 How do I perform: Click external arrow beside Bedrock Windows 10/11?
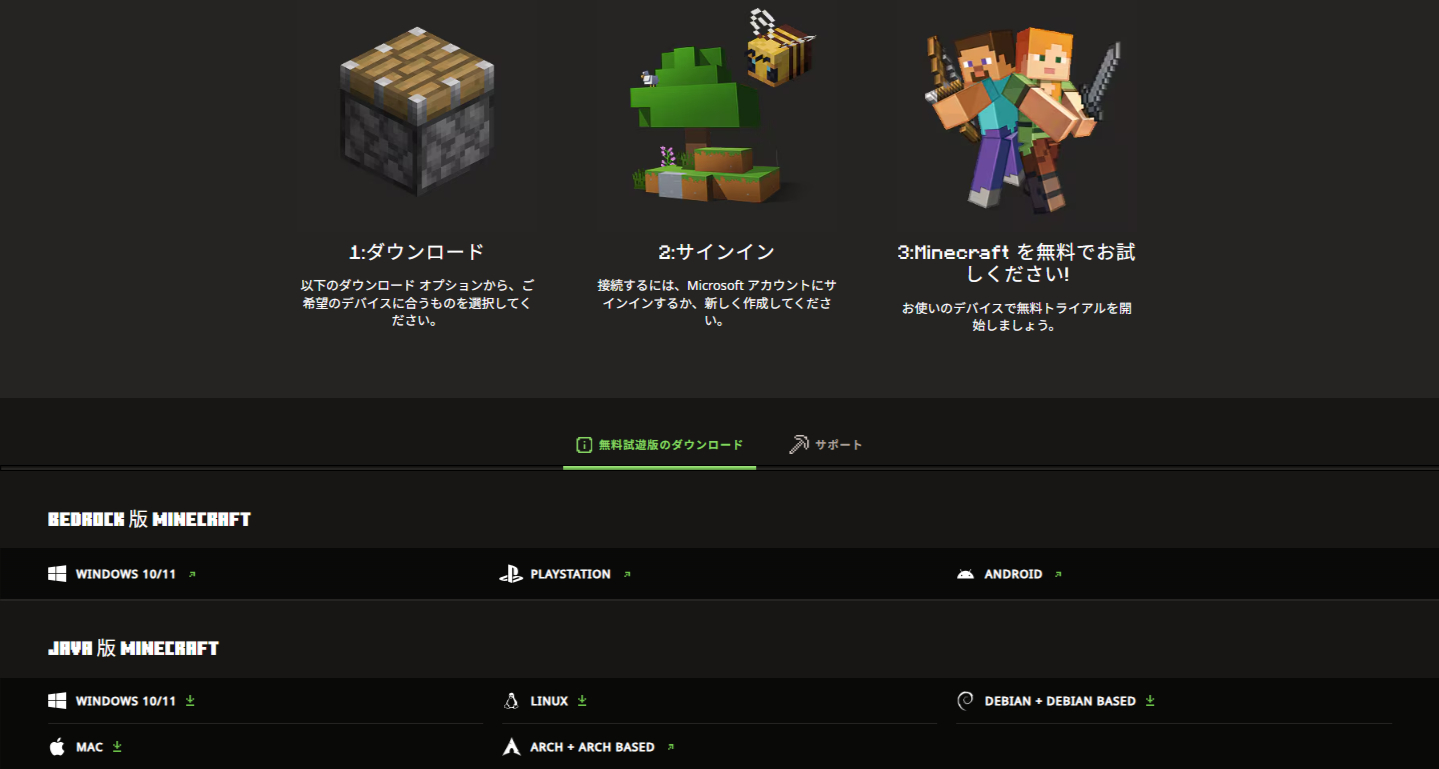click(x=192, y=574)
